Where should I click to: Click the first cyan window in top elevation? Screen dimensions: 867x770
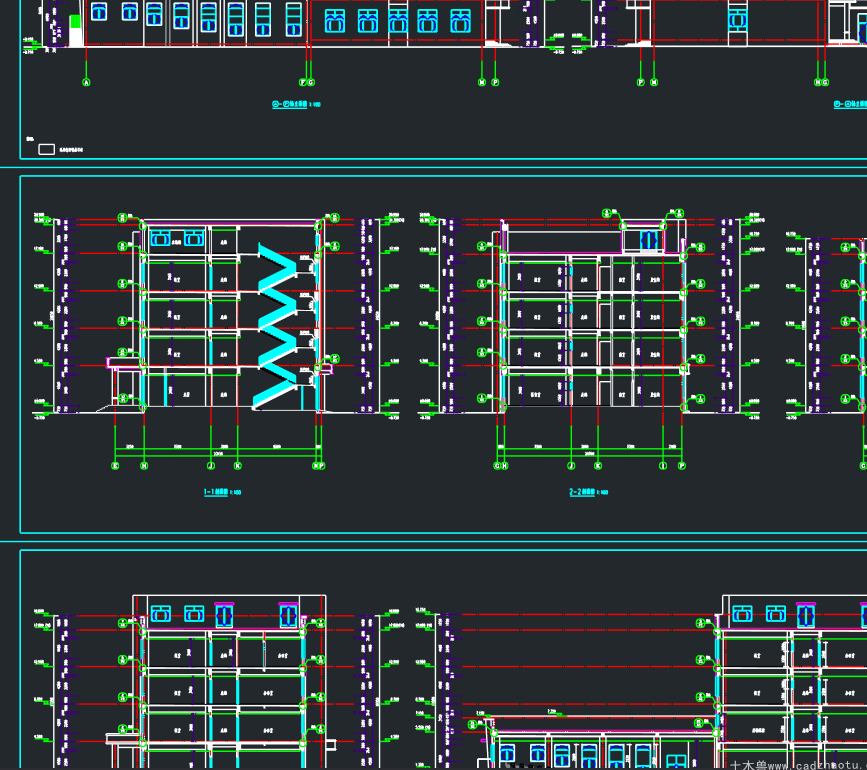[99, 11]
